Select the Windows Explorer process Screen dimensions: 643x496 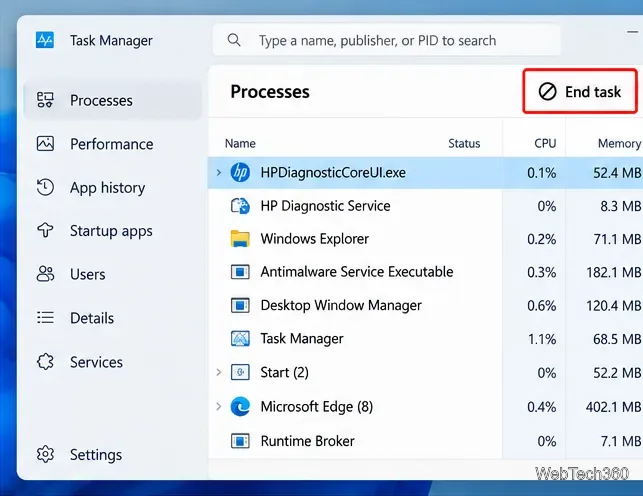pos(425,239)
